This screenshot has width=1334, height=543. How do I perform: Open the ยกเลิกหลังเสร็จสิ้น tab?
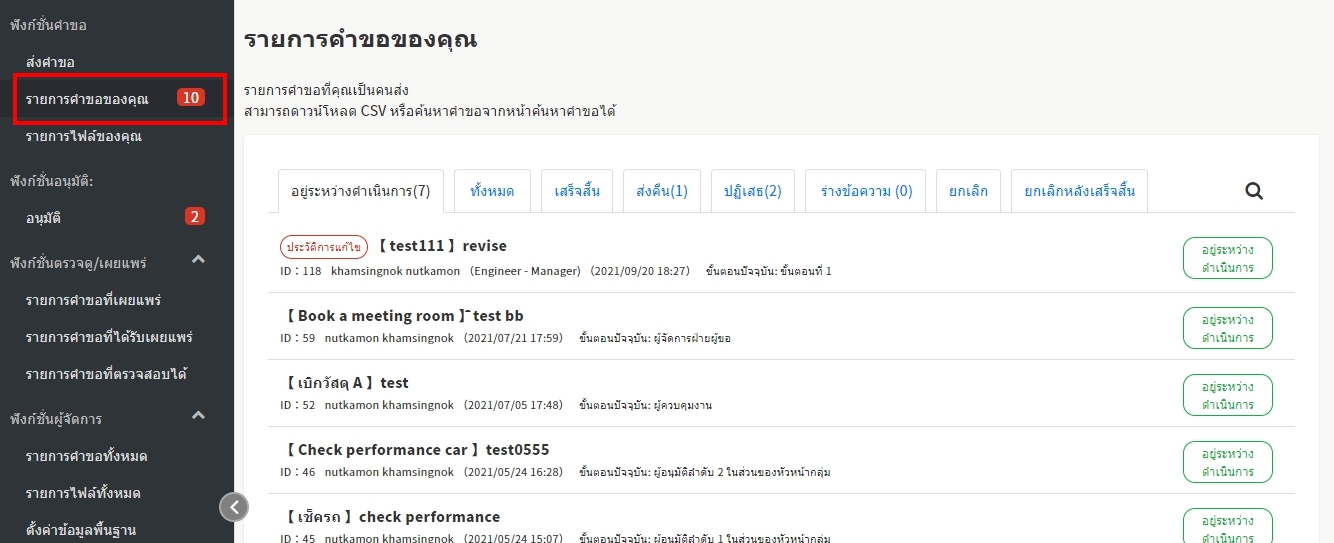tap(1079, 191)
